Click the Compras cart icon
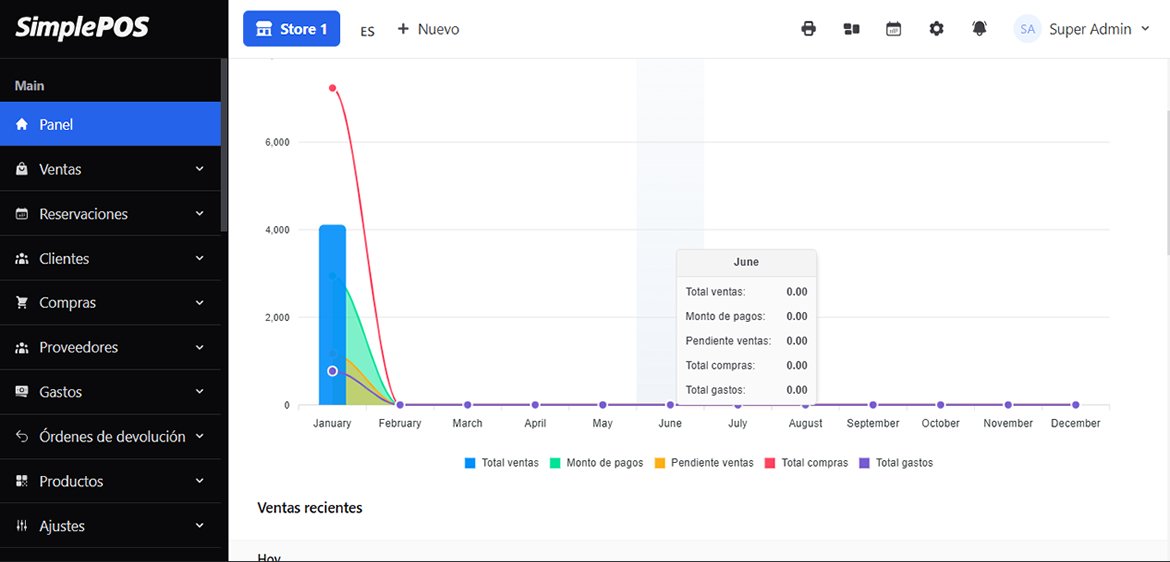The height and width of the screenshot is (562, 1170). (22, 303)
